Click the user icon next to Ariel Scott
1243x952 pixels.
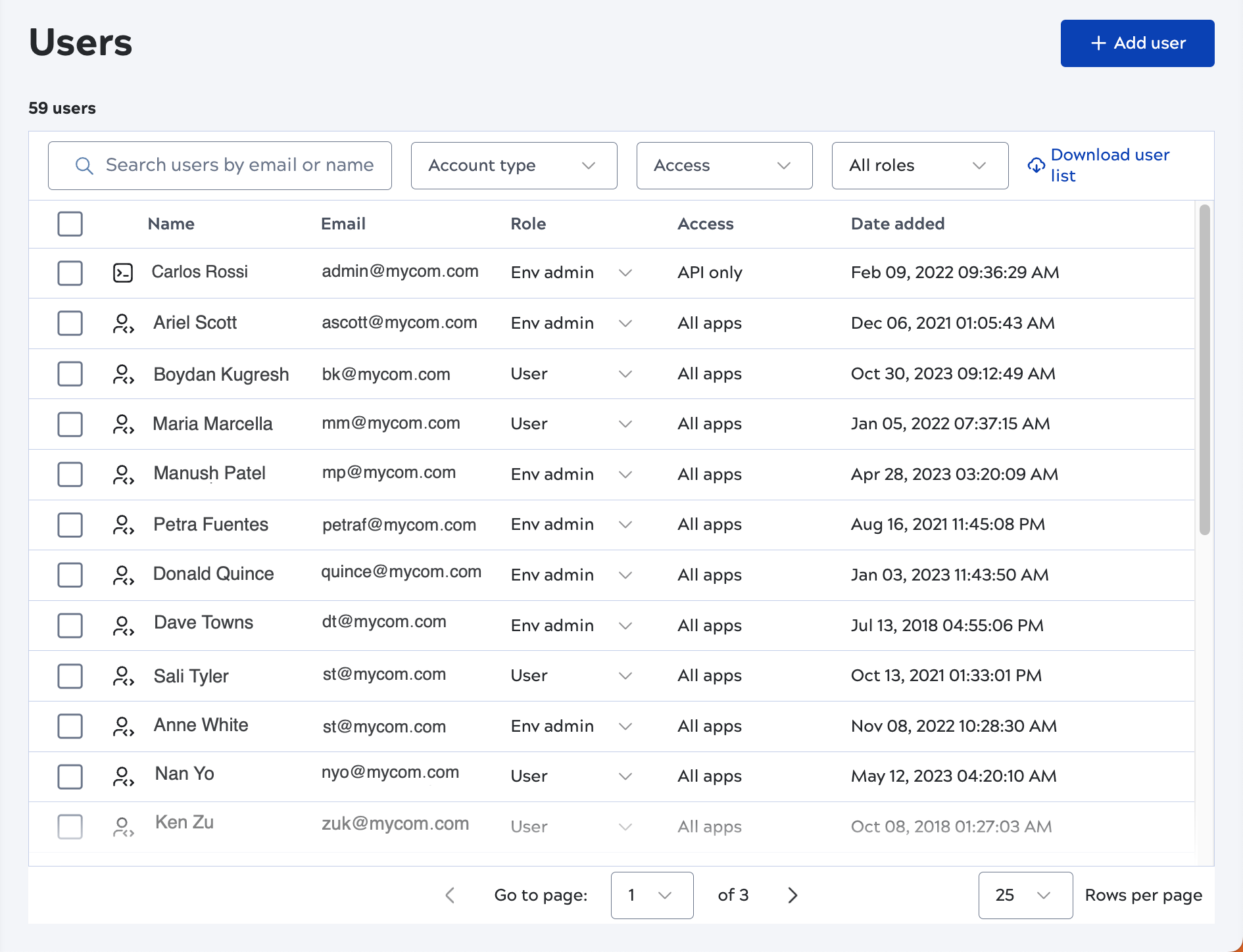(123, 323)
